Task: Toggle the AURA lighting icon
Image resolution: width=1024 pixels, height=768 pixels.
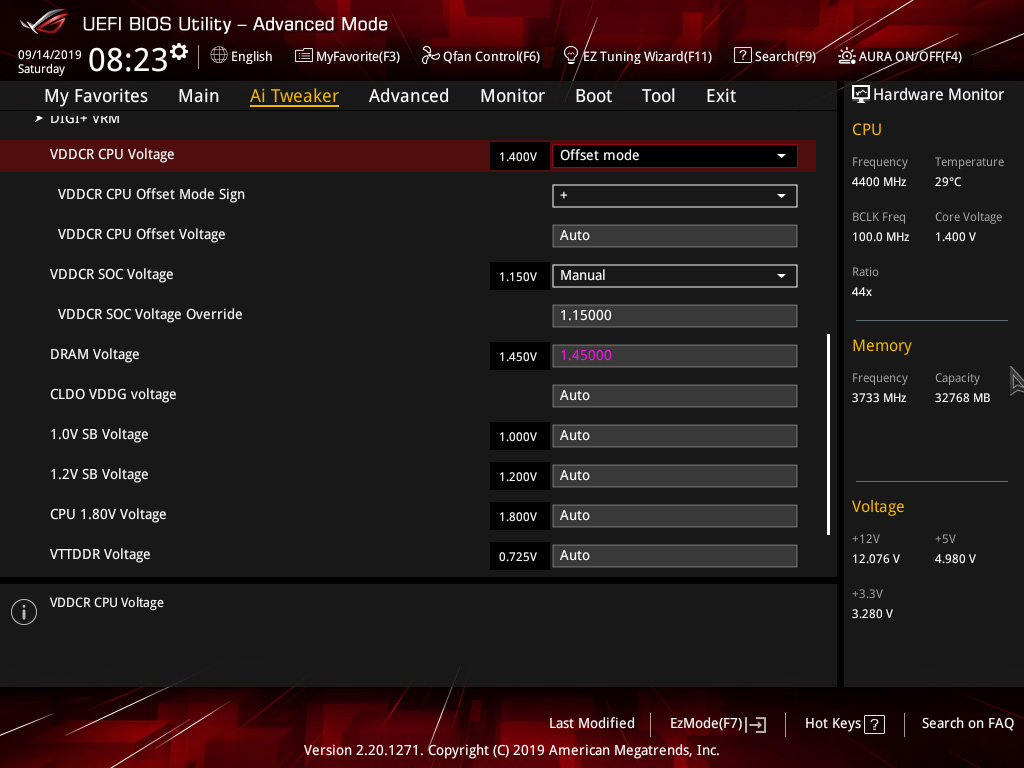Action: pos(846,56)
